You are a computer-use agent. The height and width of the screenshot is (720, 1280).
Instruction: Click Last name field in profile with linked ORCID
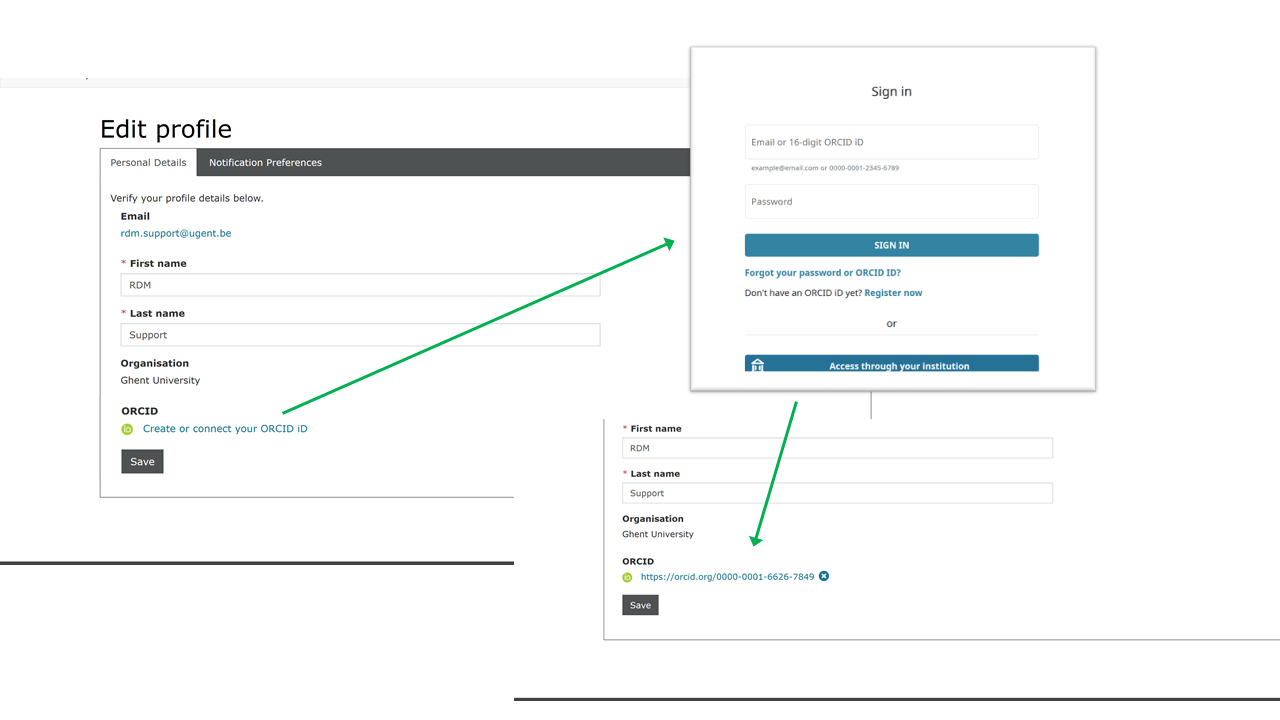pos(837,493)
